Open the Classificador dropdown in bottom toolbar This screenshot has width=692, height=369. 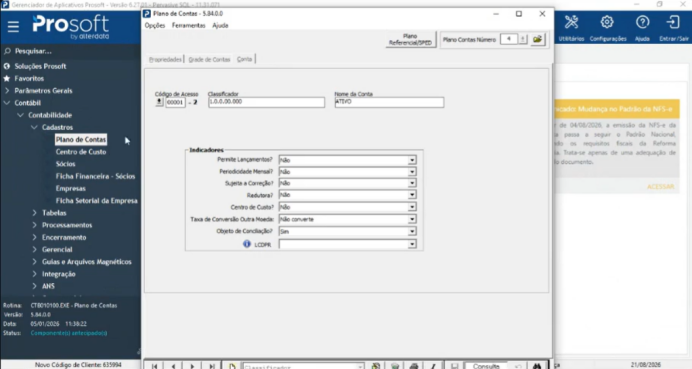(x=361, y=366)
